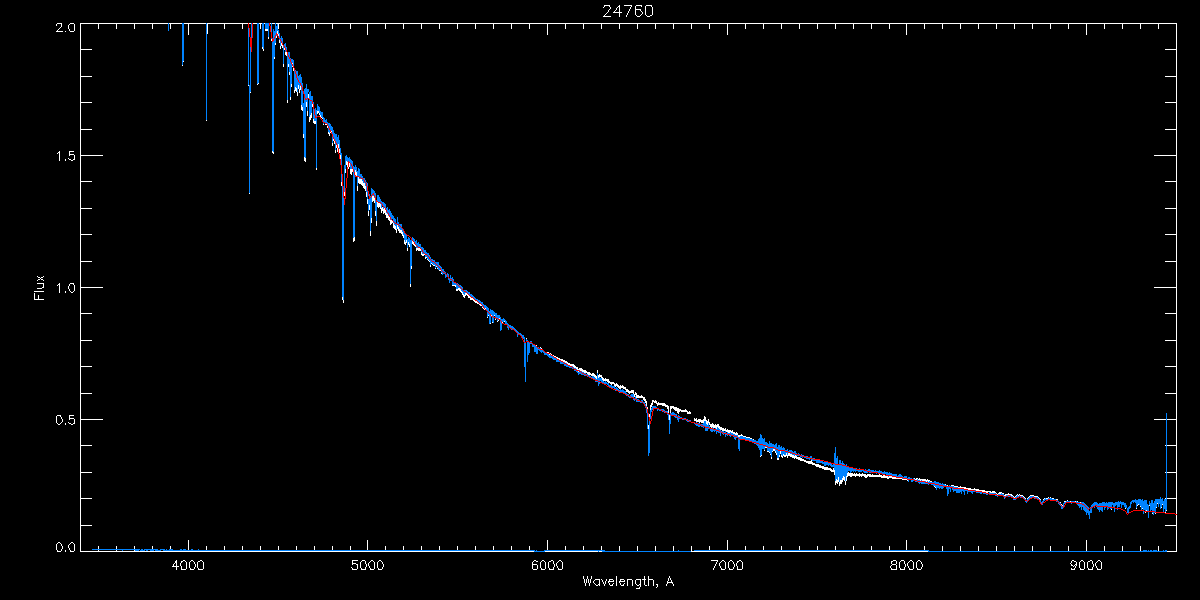Screen dimensions: 1200x600
Task: Click the x-axis tick label "5000"
Action: click(367, 565)
